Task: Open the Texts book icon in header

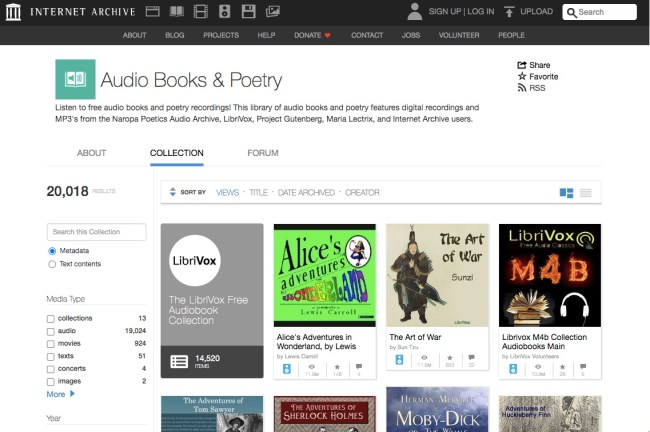Action: [x=177, y=11]
